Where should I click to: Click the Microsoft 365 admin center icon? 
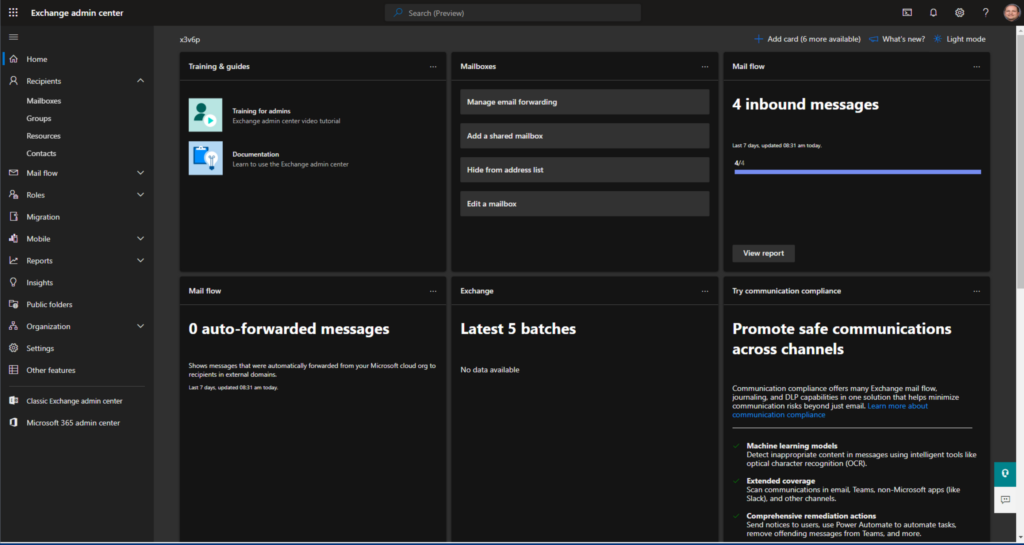13,423
